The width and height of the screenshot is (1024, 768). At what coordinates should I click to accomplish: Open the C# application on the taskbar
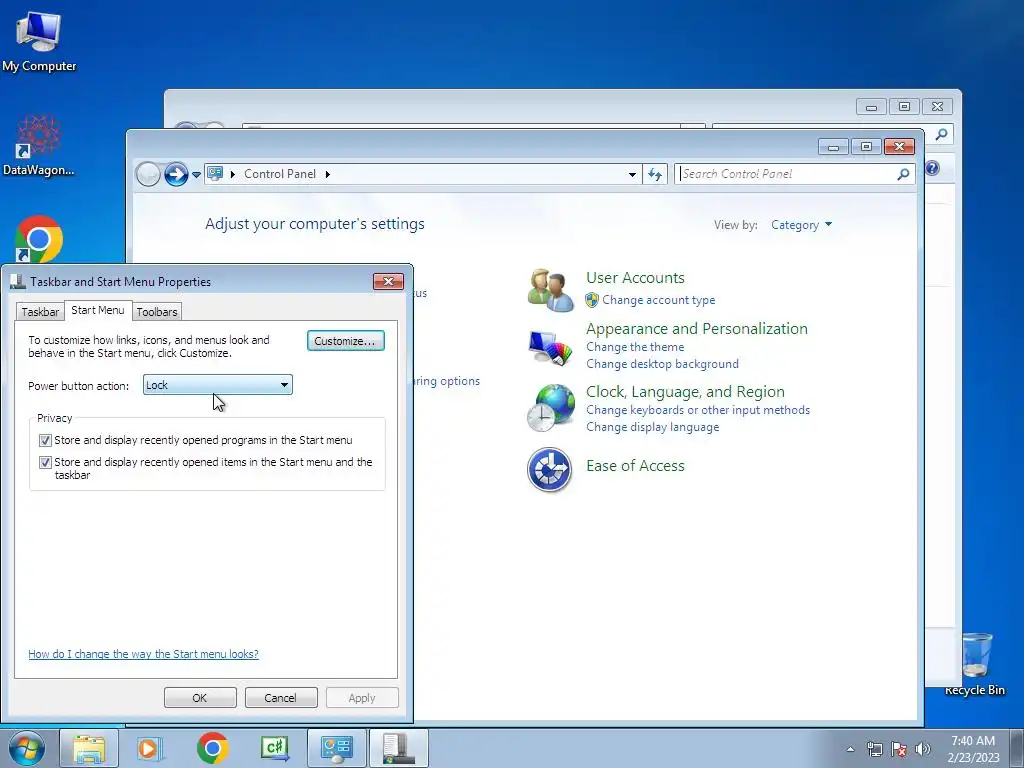click(274, 748)
